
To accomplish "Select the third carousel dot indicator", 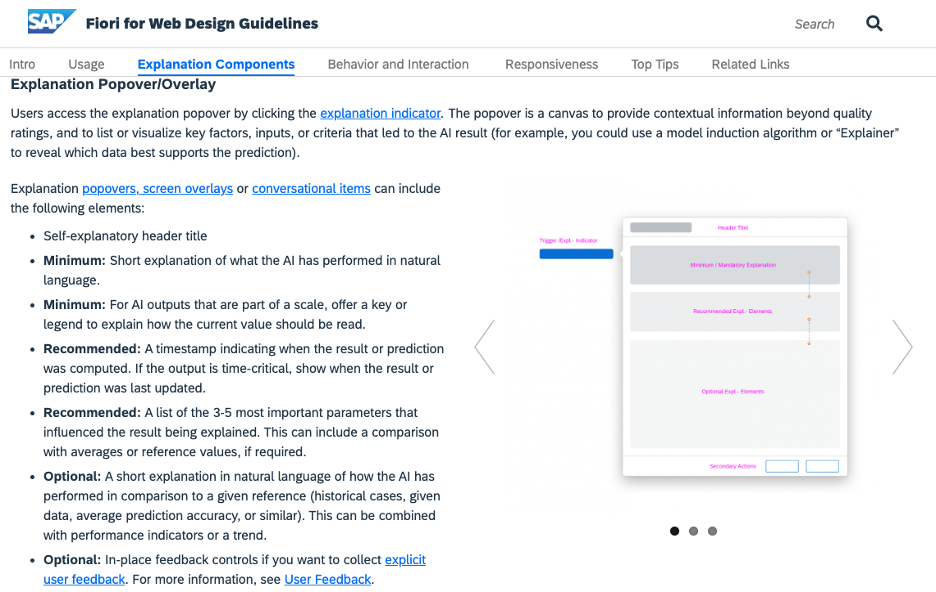I will tap(712, 531).
